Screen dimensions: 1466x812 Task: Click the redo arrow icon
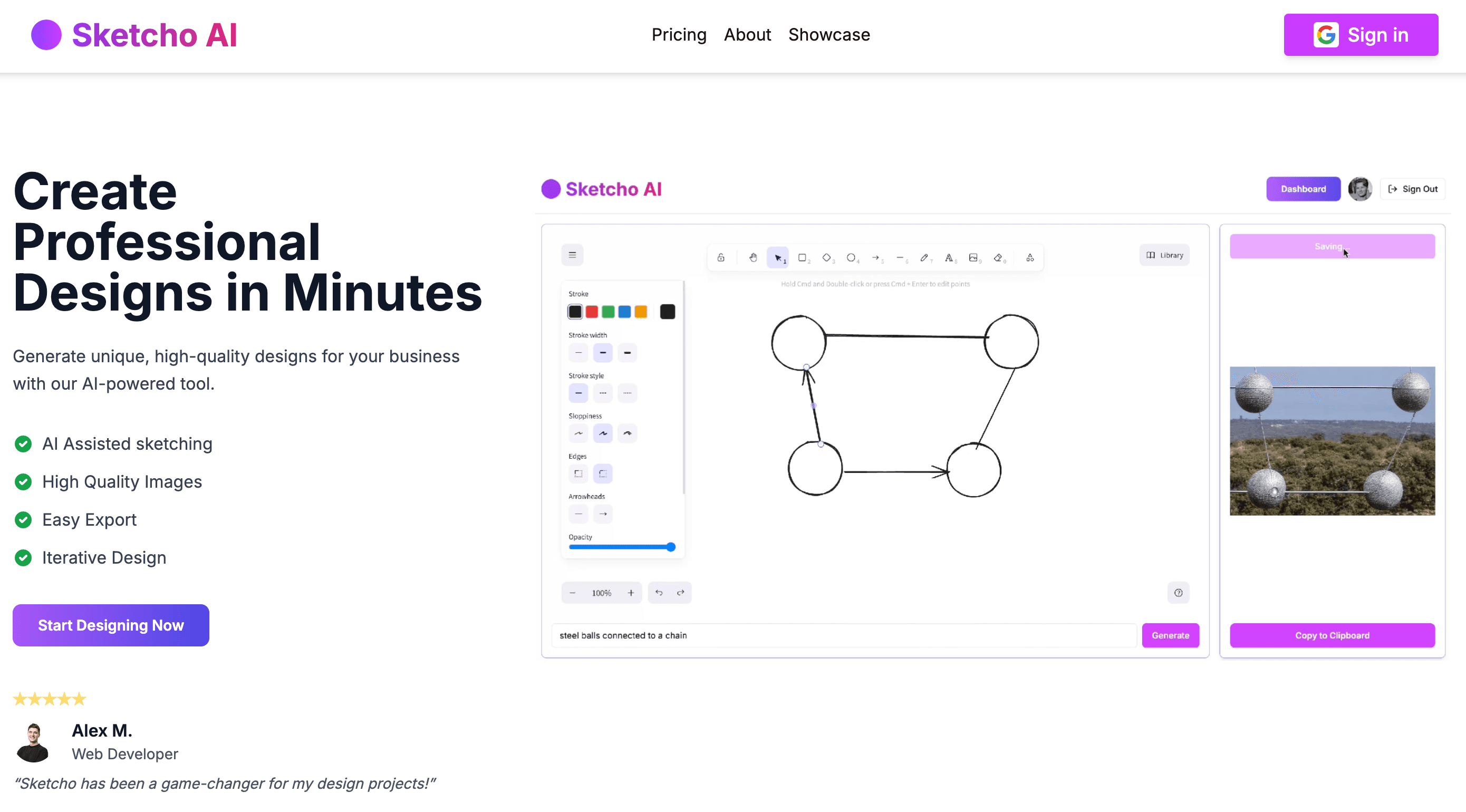[680, 593]
